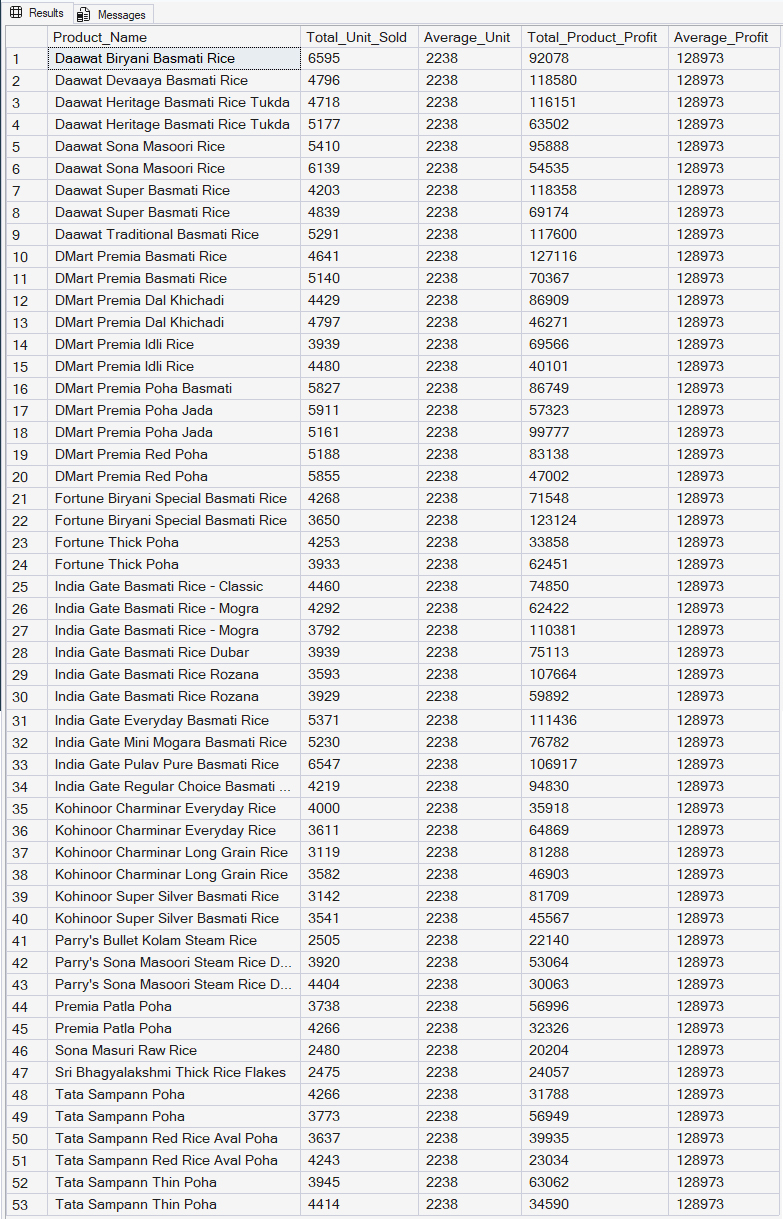This screenshot has height=1219, width=783.
Task: Select the India Gate Basmati Rice - Classic cell
Action: pyautogui.click(x=173, y=586)
